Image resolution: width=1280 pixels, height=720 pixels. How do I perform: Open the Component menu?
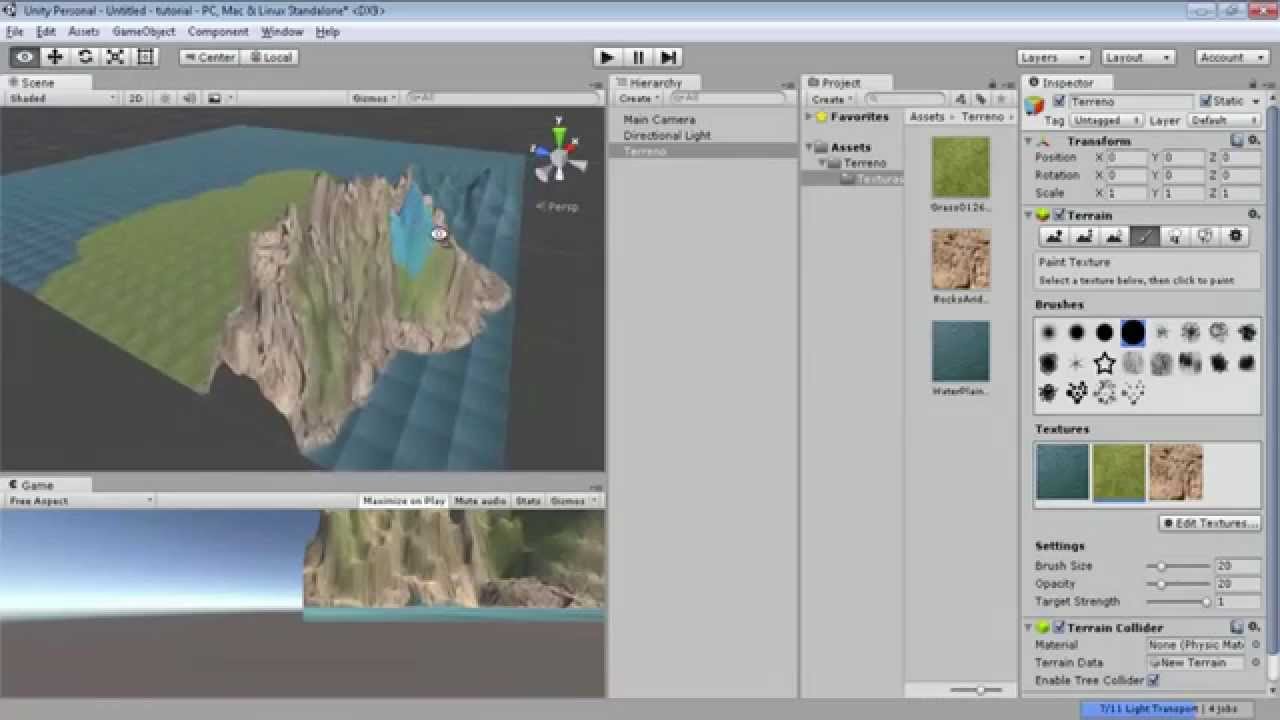[218, 32]
